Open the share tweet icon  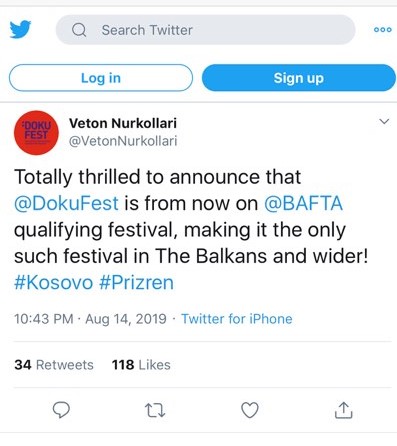click(343, 410)
